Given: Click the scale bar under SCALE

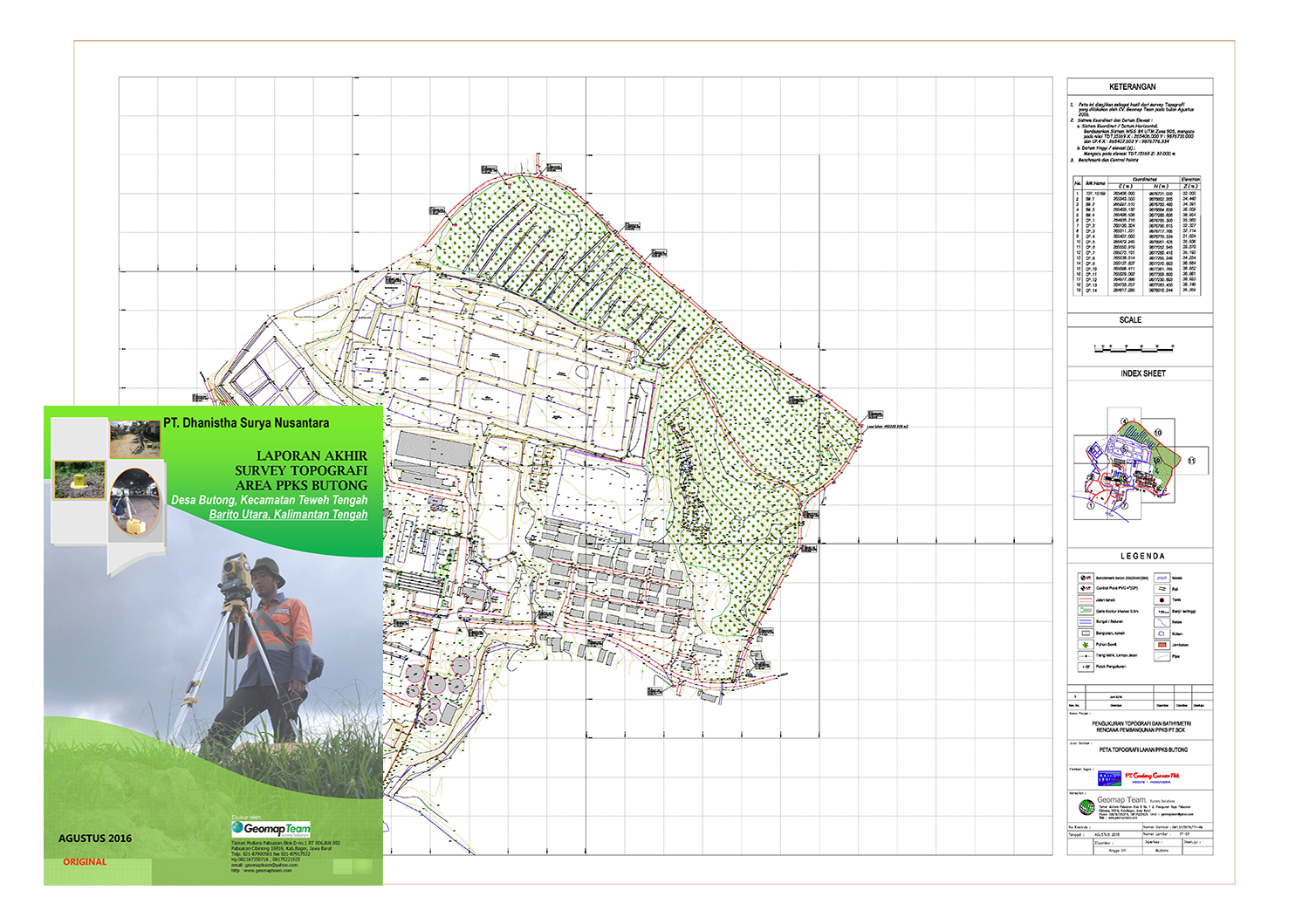Looking at the screenshot, I should [x=1134, y=348].
